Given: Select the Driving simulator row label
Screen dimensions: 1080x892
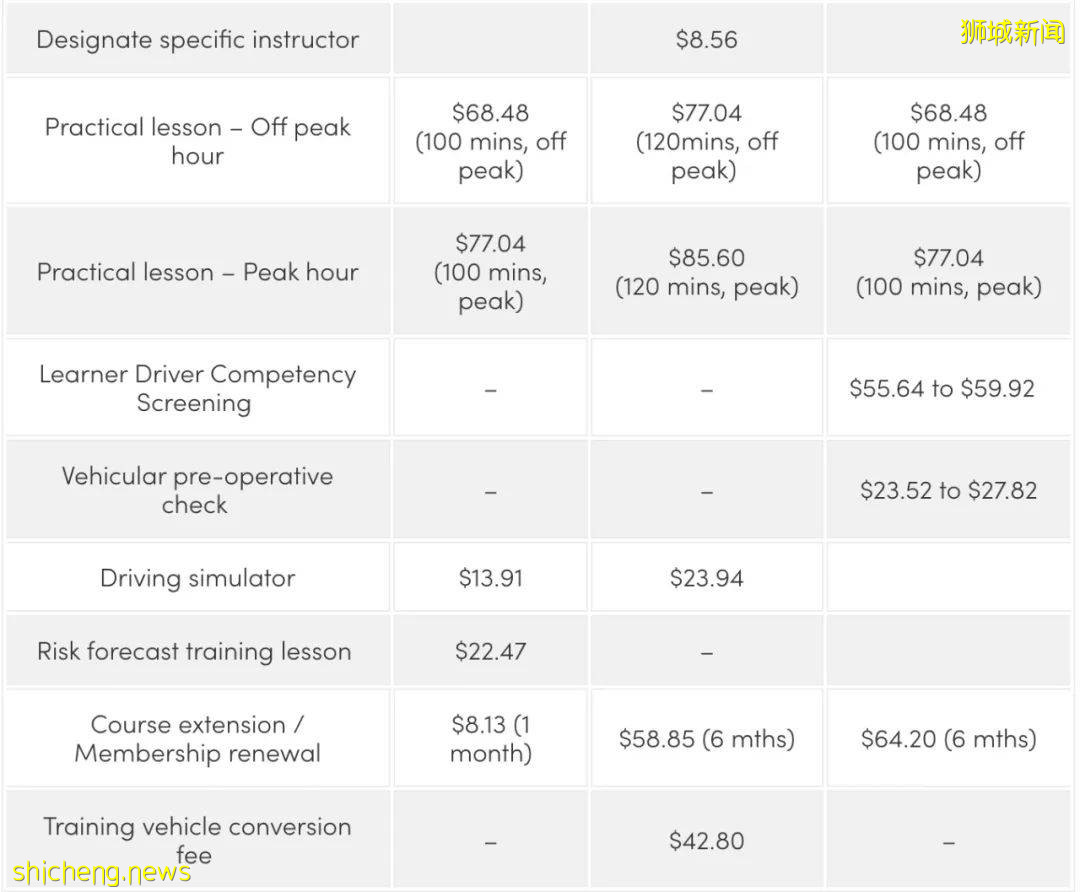Looking at the screenshot, I should [x=197, y=578].
